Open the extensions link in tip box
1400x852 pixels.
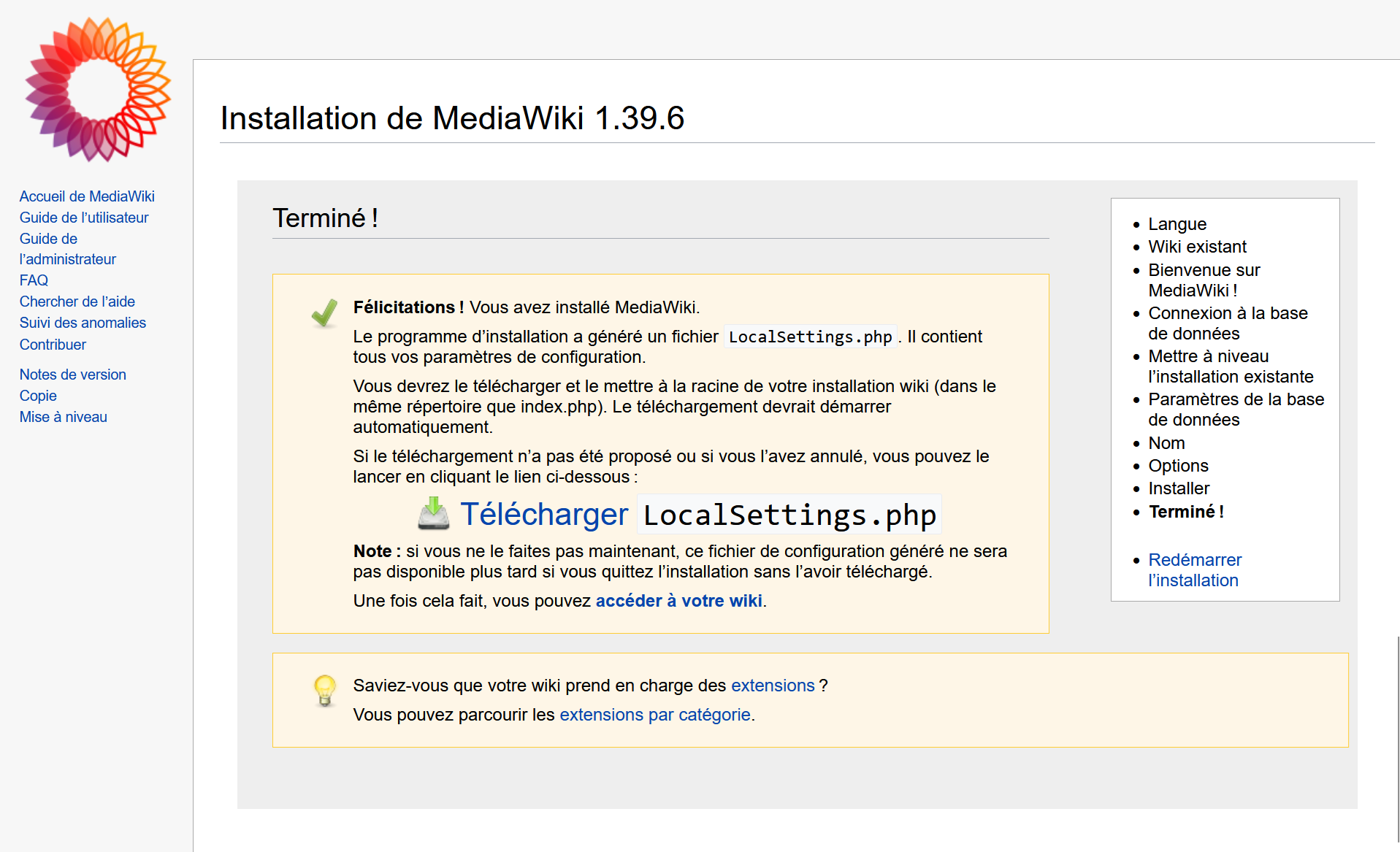(773, 686)
